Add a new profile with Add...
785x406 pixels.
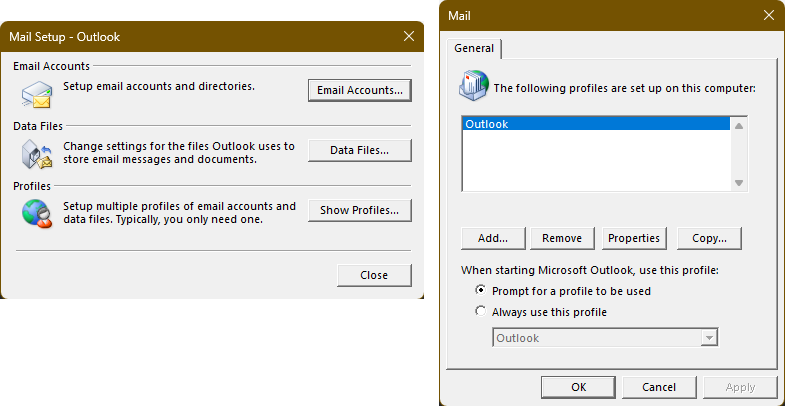[493, 238]
